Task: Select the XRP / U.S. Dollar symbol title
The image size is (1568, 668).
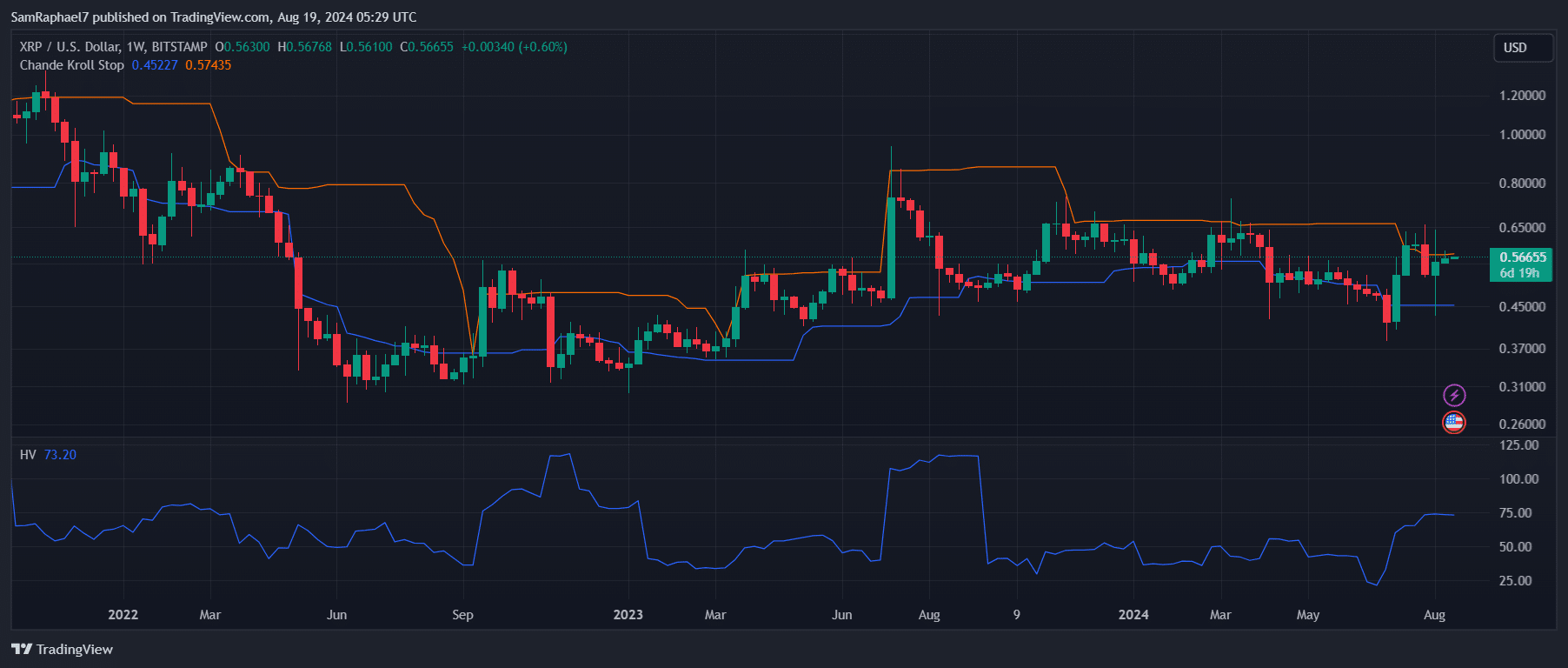Action: coord(113,47)
